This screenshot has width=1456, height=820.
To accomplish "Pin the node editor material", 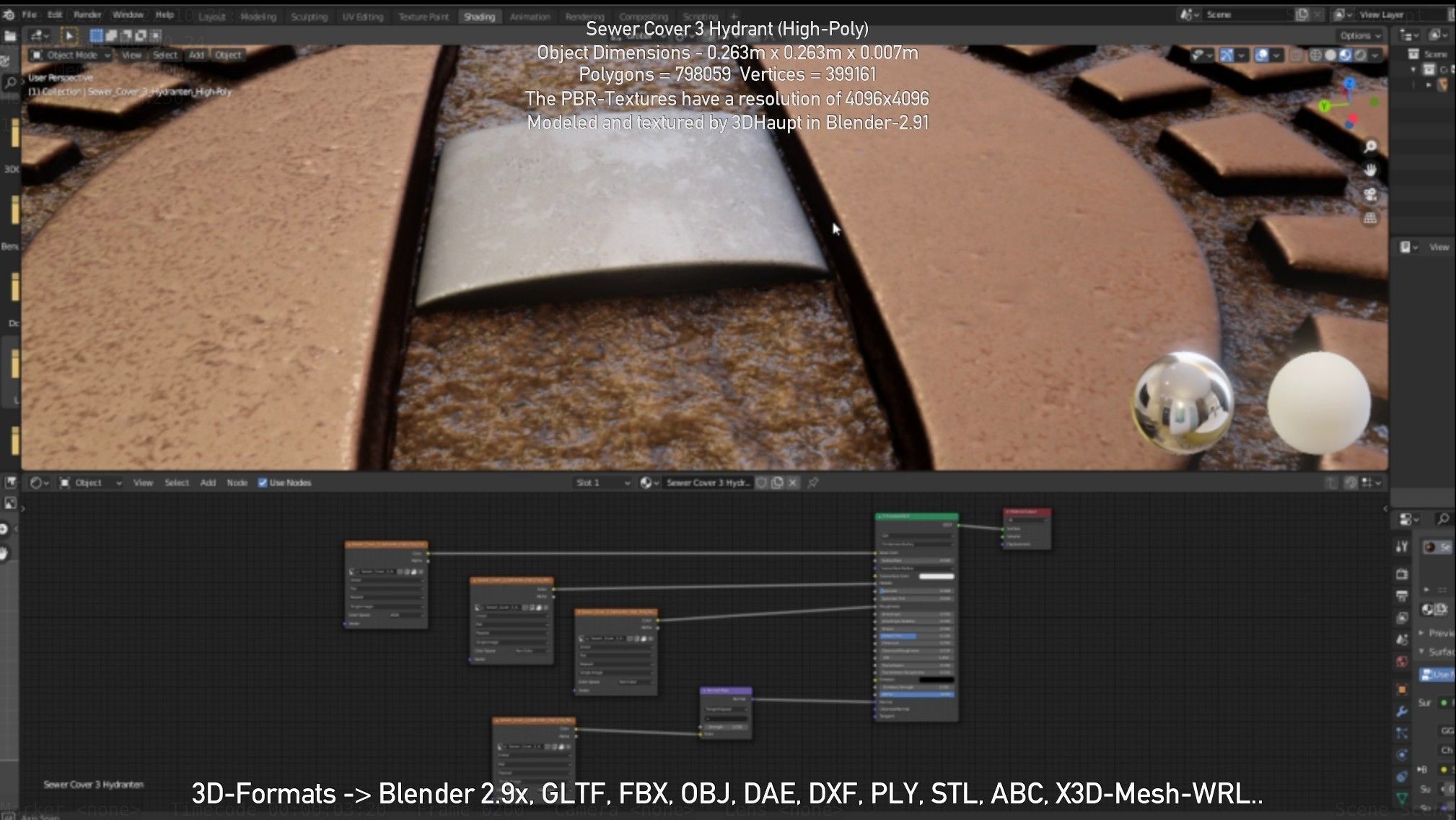I will 813,482.
